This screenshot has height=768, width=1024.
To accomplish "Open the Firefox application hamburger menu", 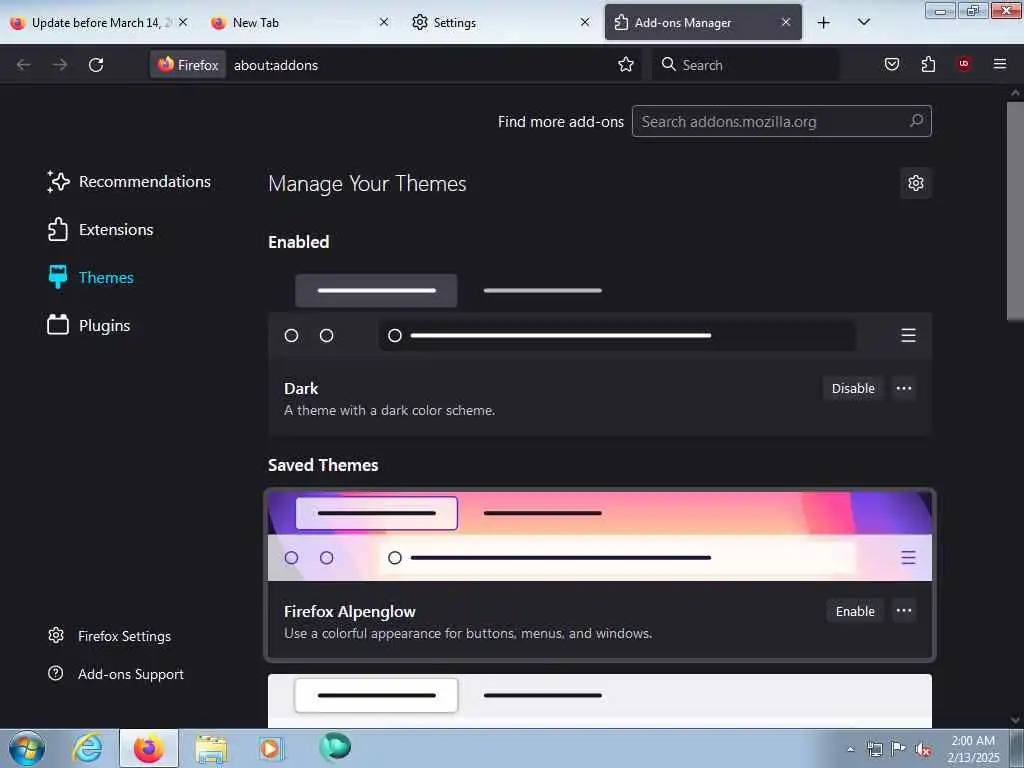I will click(999, 64).
